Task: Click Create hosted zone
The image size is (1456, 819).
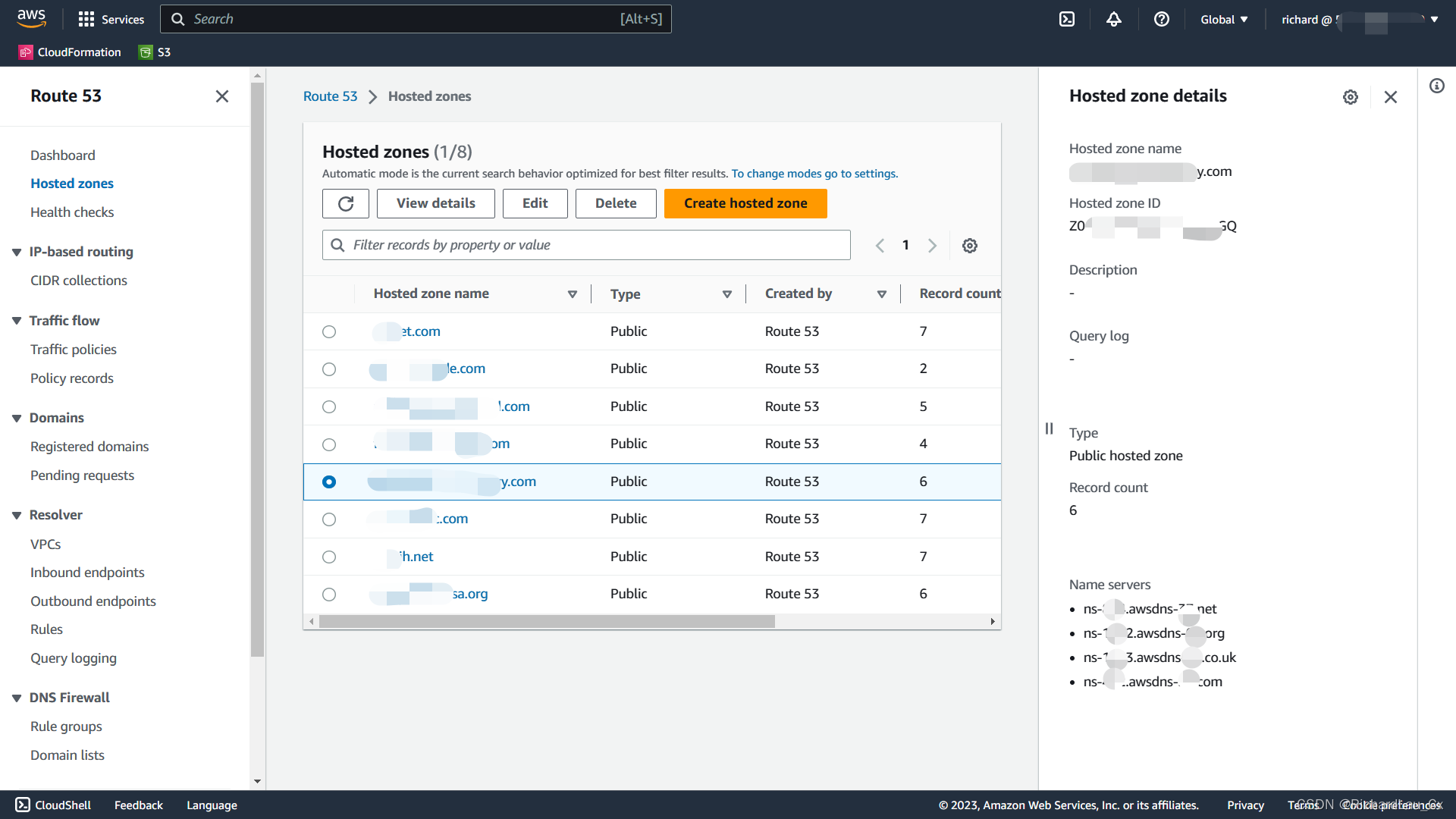Action: pyautogui.click(x=745, y=203)
